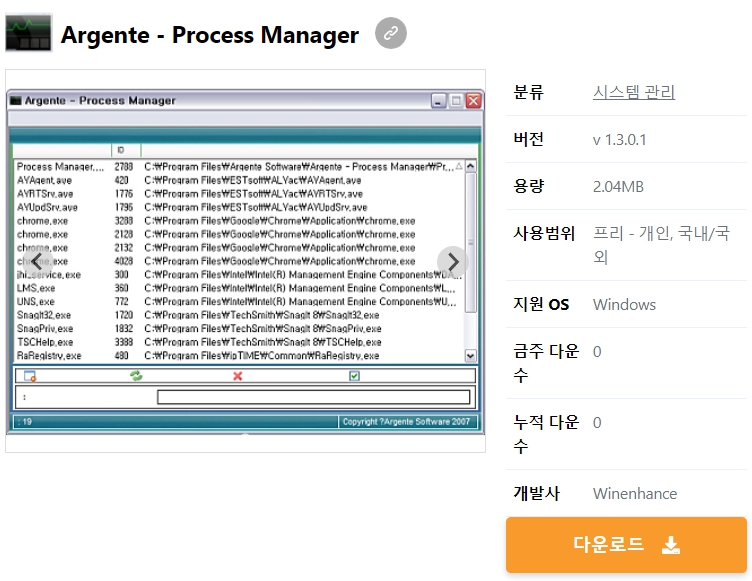Select the chrome.exe row with ID 3288
Viewport: 752px width, 581px height.
point(238,221)
